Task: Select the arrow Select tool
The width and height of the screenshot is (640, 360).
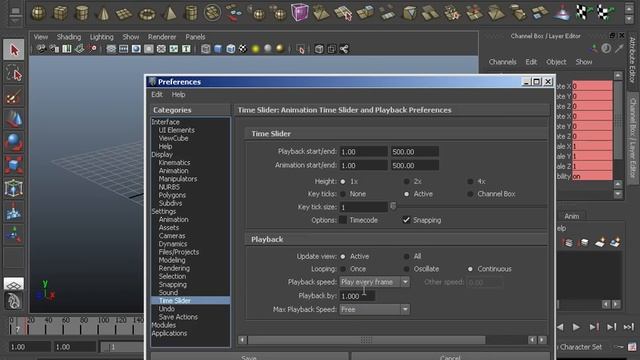Action: [14, 50]
